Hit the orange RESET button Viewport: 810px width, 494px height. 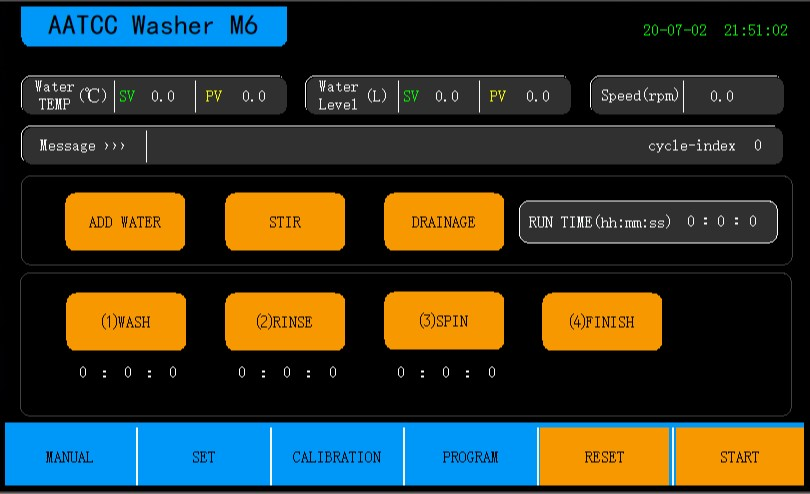604,457
